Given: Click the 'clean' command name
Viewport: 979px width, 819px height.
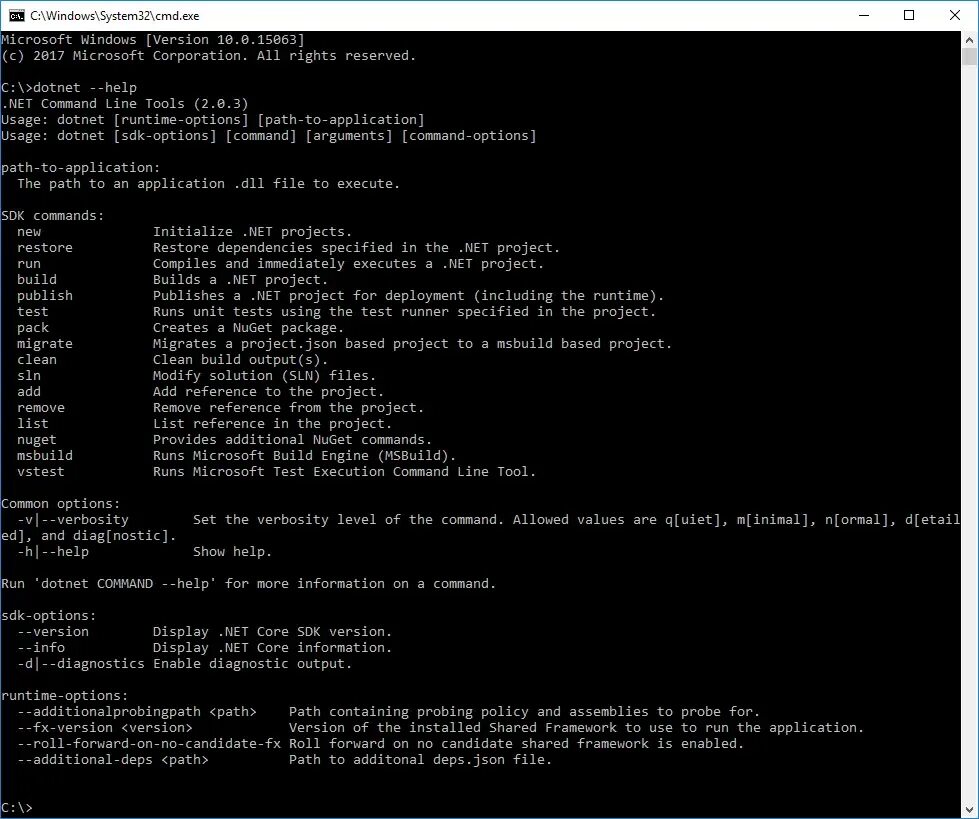Looking at the screenshot, I should coord(37,360).
